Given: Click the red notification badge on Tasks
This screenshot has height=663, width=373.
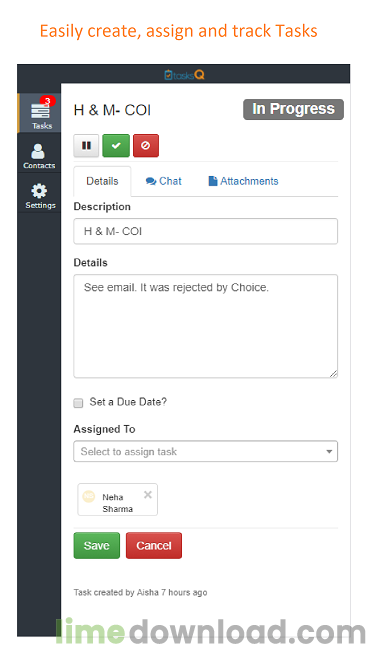Looking at the screenshot, I should coord(48,101).
